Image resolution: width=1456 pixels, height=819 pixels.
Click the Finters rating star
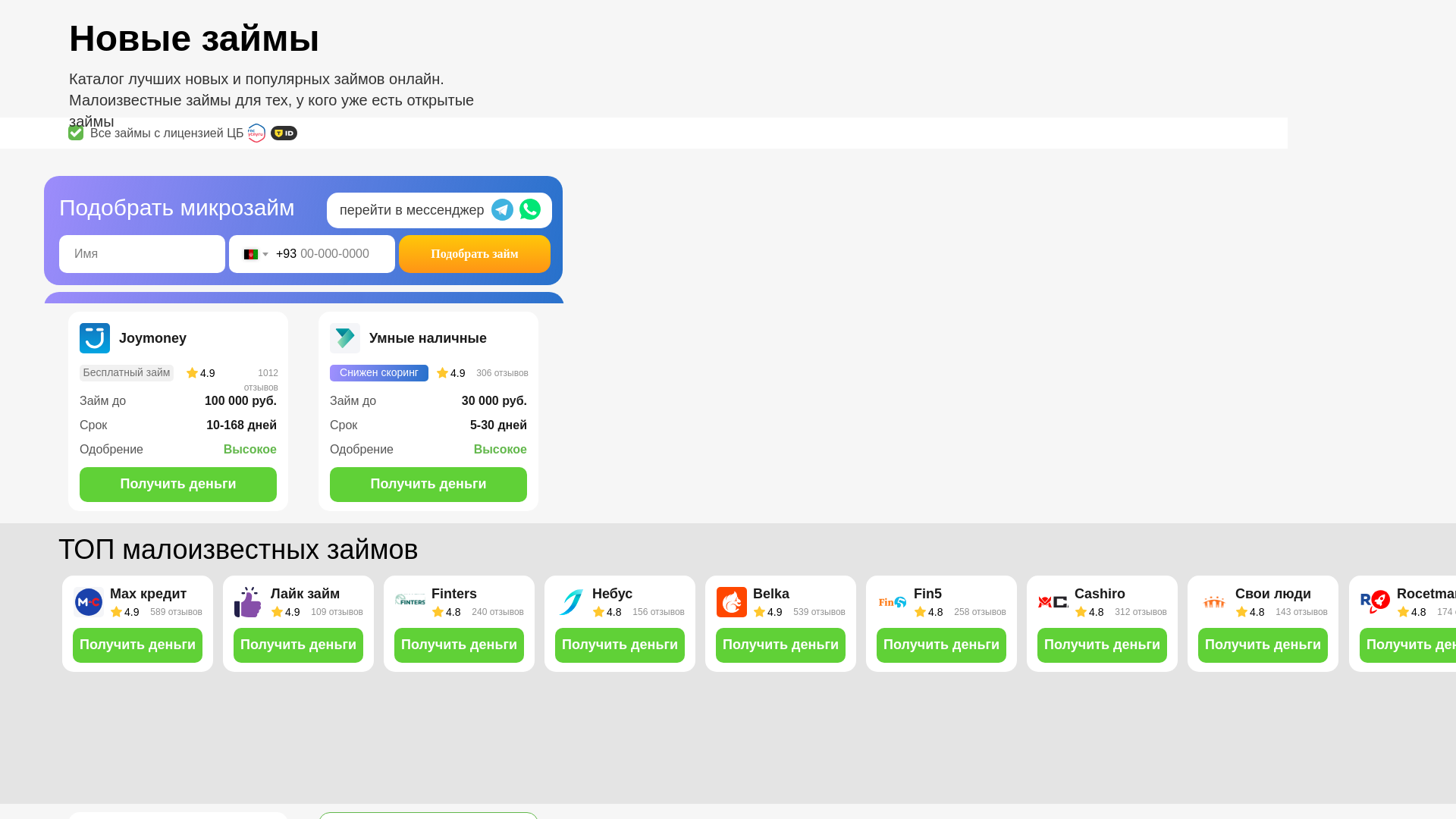click(438, 612)
